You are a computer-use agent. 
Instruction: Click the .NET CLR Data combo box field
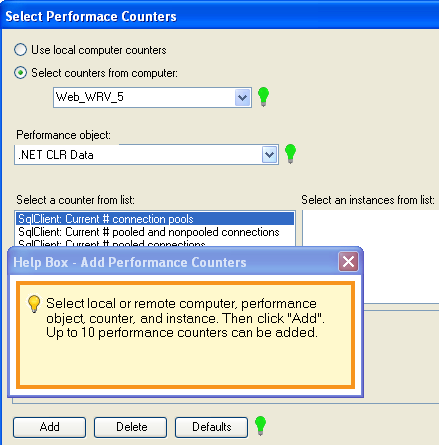click(138, 155)
